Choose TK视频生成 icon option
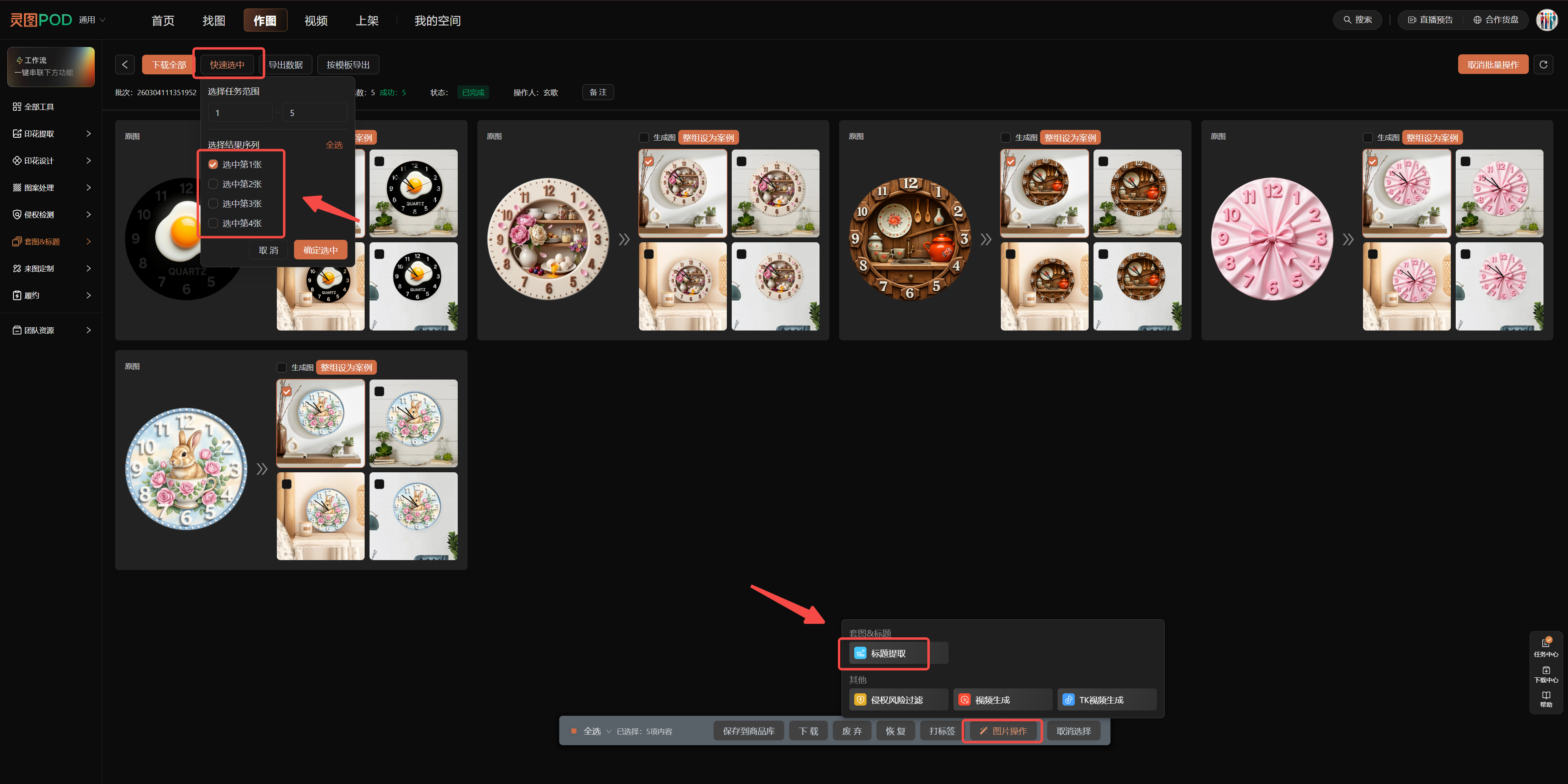 click(1068, 700)
